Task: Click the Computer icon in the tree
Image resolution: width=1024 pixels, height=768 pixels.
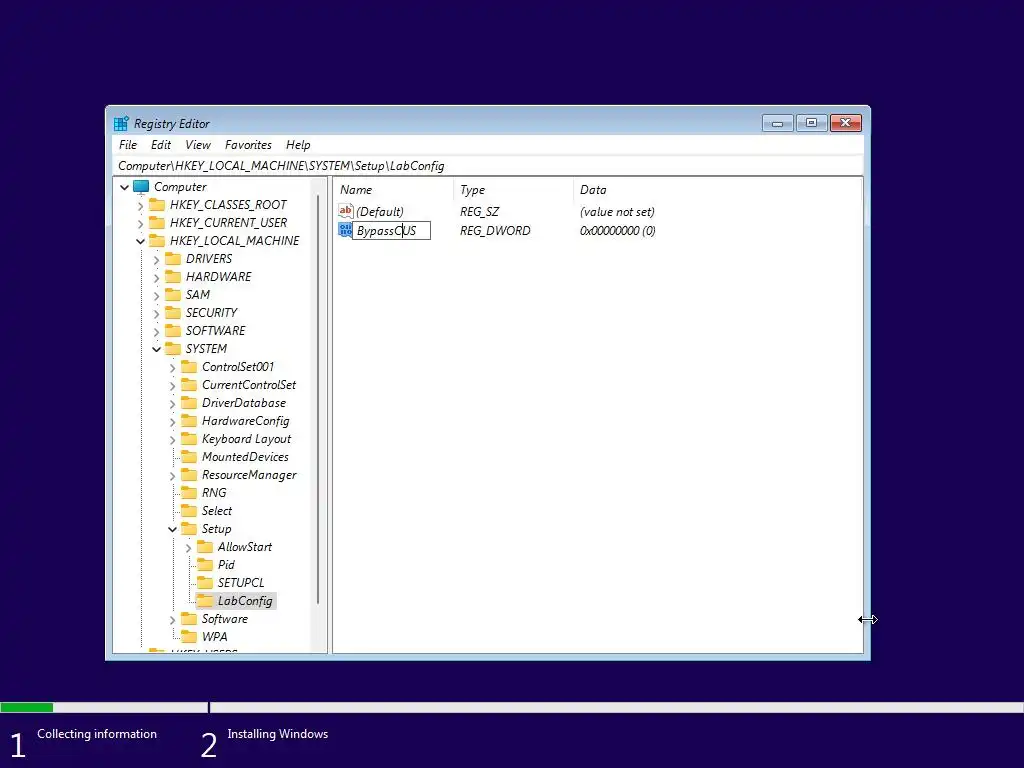Action: (141, 187)
